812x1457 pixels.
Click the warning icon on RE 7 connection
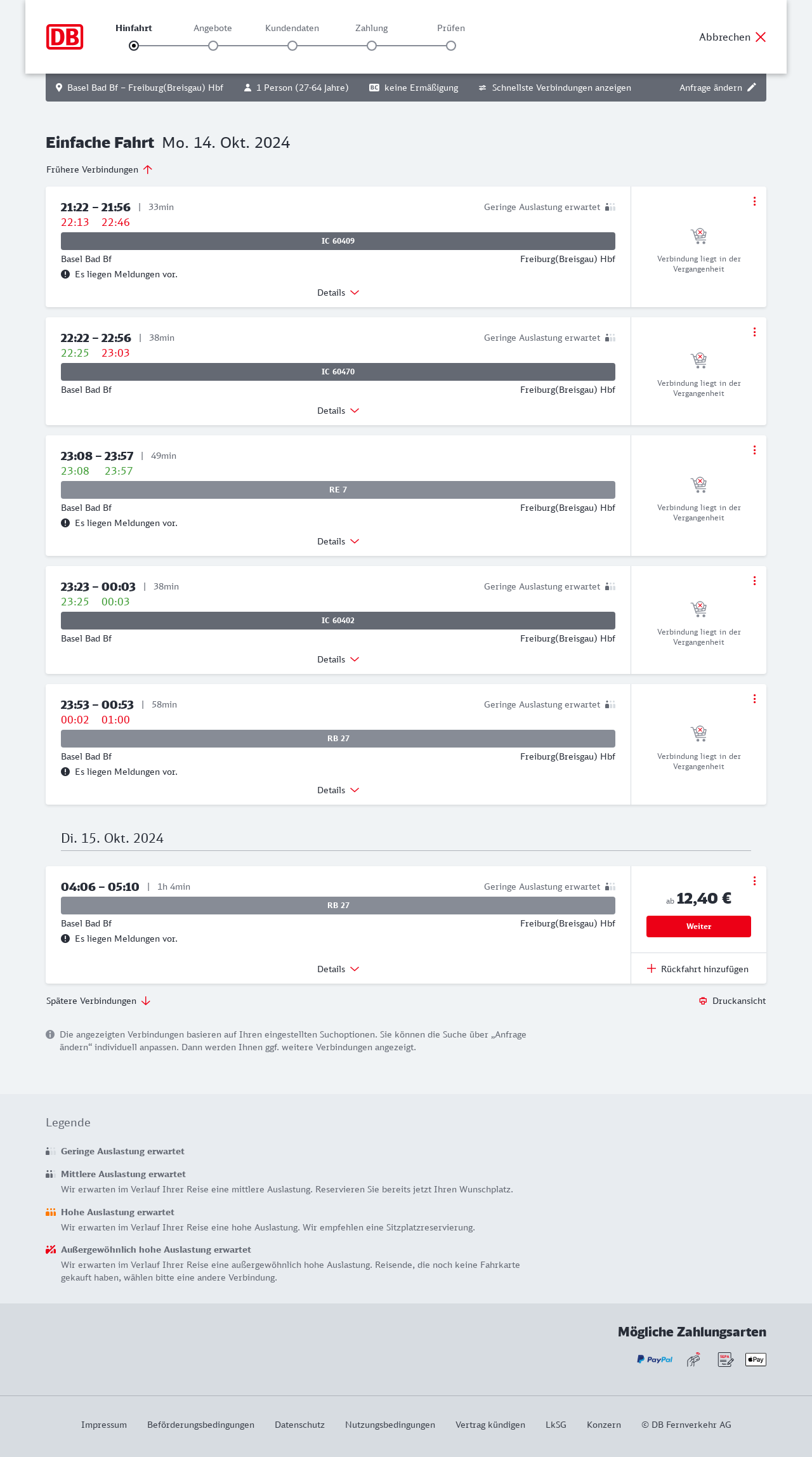65,523
